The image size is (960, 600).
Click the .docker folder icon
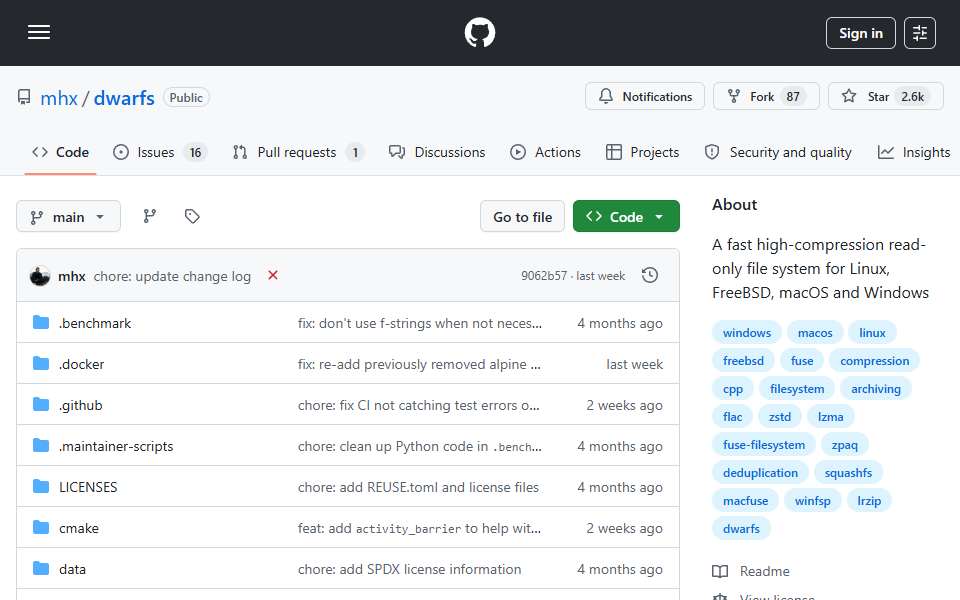[41, 364]
